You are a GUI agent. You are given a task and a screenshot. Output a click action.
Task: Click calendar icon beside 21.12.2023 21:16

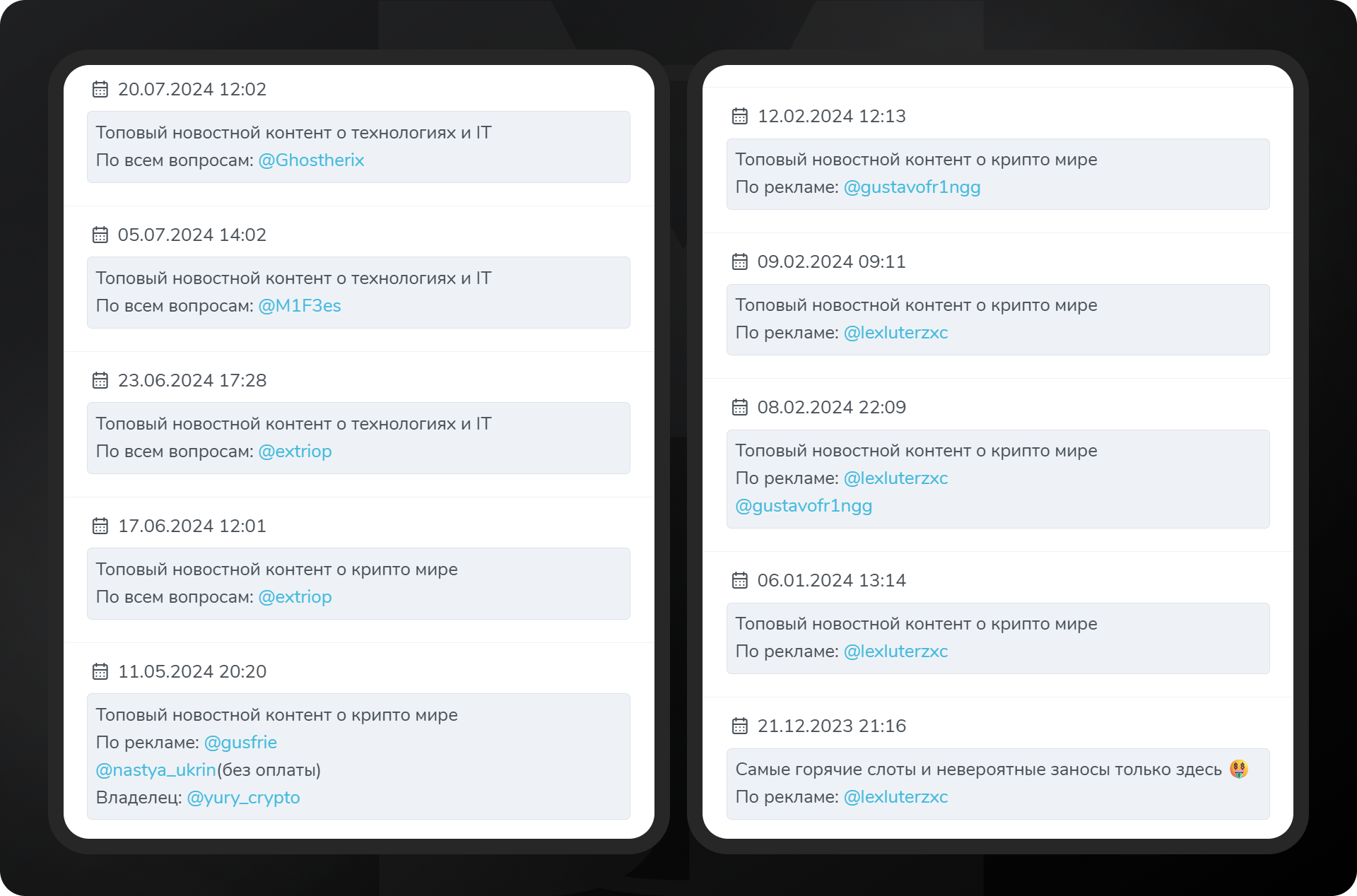click(x=739, y=726)
